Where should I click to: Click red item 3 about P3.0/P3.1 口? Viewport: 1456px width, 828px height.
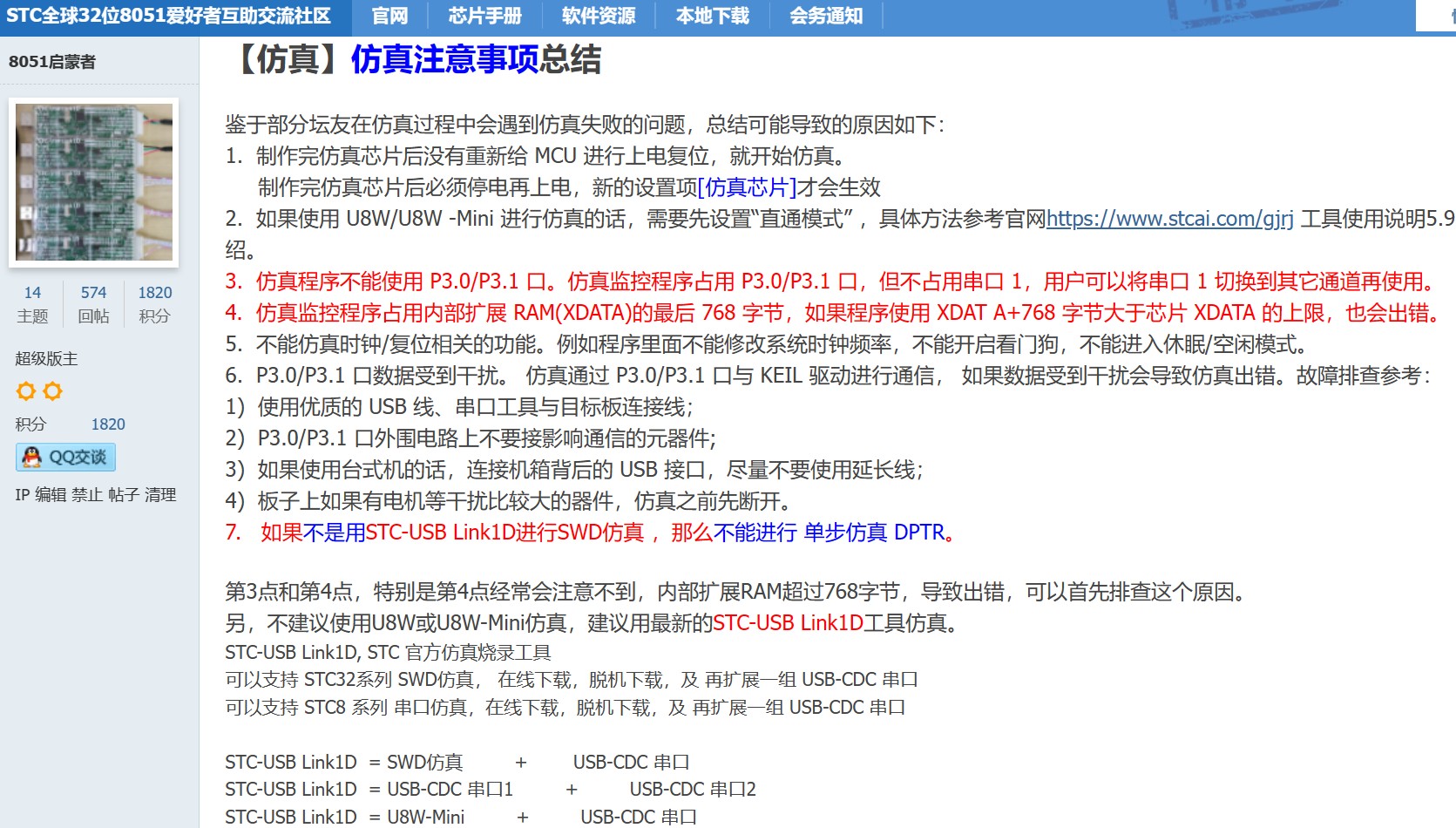(x=830, y=282)
